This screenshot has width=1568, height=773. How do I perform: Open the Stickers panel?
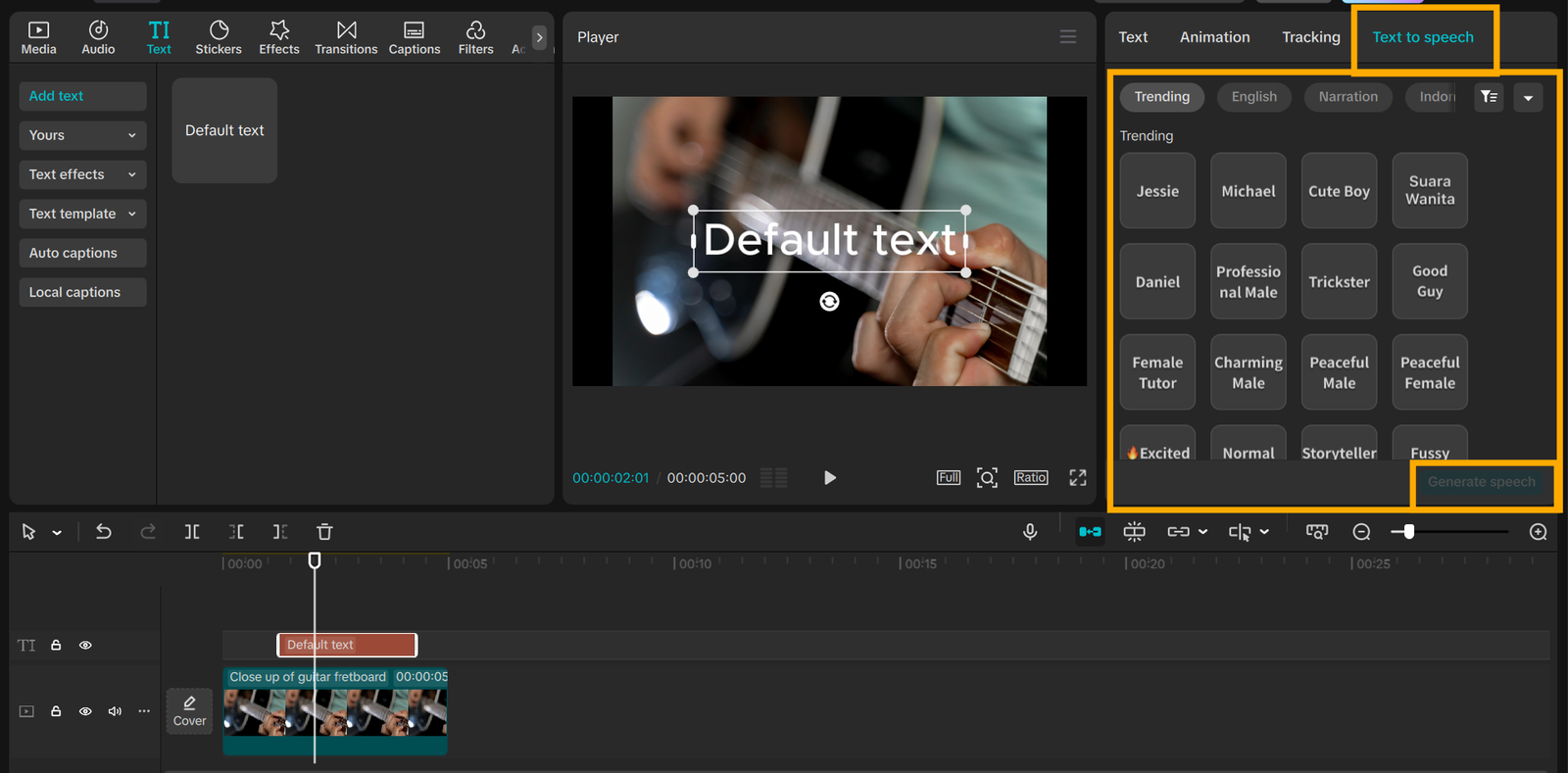pyautogui.click(x=219, y=37)
